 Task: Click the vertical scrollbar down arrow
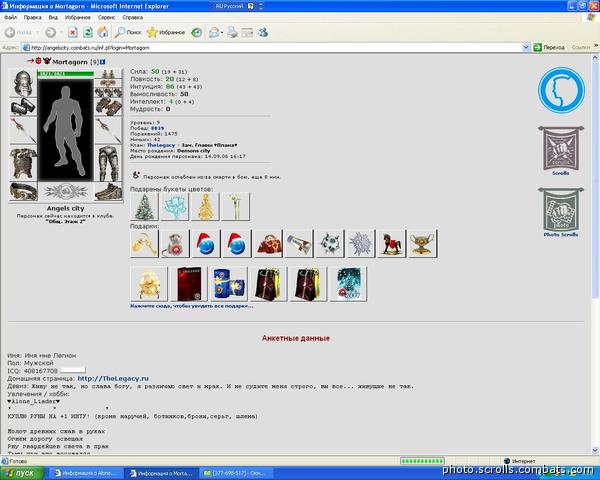click(595, 450)
